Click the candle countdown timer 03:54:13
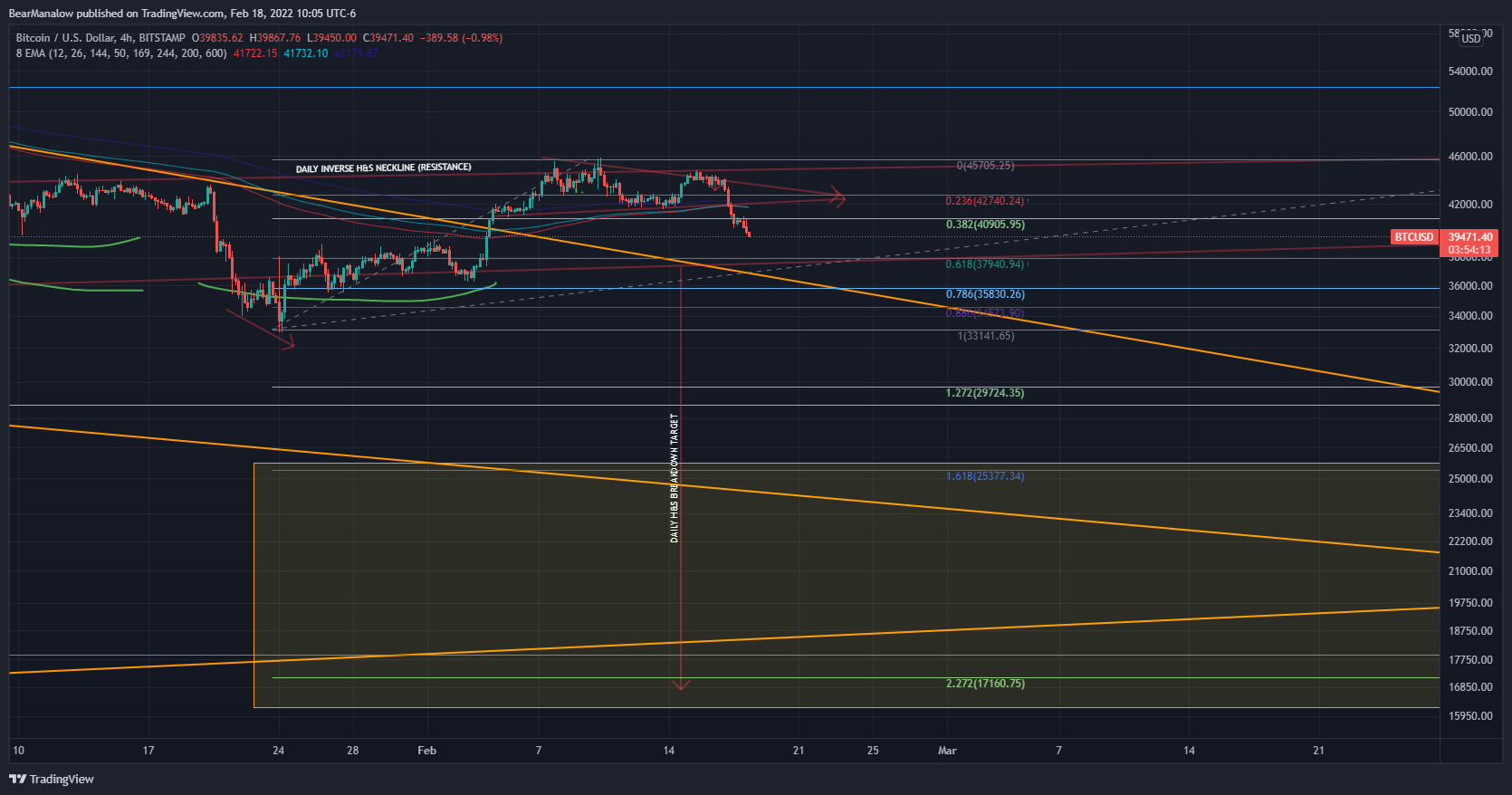This screenshot has height=795, width=1512. pyautogui.click(x=1469, y=250)
